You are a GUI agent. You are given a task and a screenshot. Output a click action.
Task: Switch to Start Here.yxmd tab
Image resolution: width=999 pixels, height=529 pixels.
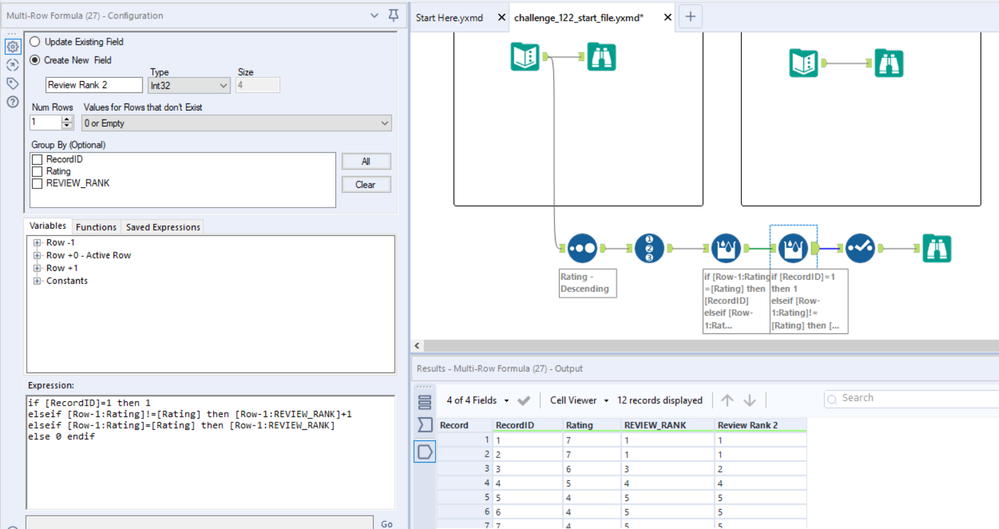click(x=449, y=17)
